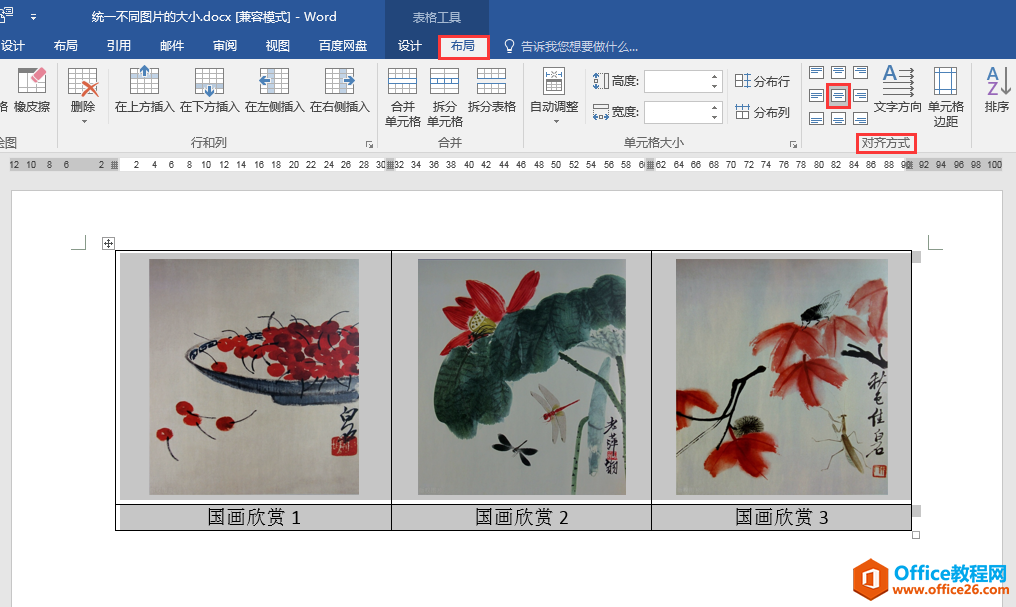Align cell content top left
This screenshot has width=1016, height=607.
coord(816,72)
